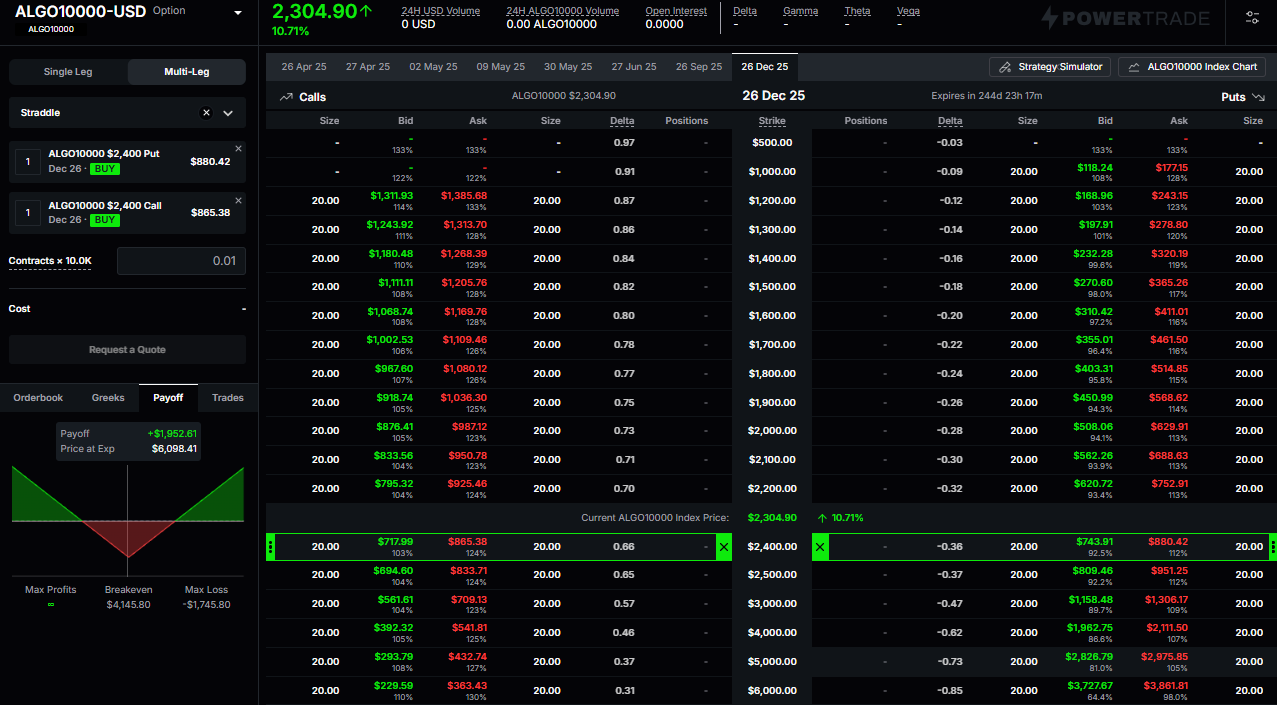This screenshot has width=1277, height=705.
Task: Select the 27 Apr 25 expiry tab
Action: point(368,67)
